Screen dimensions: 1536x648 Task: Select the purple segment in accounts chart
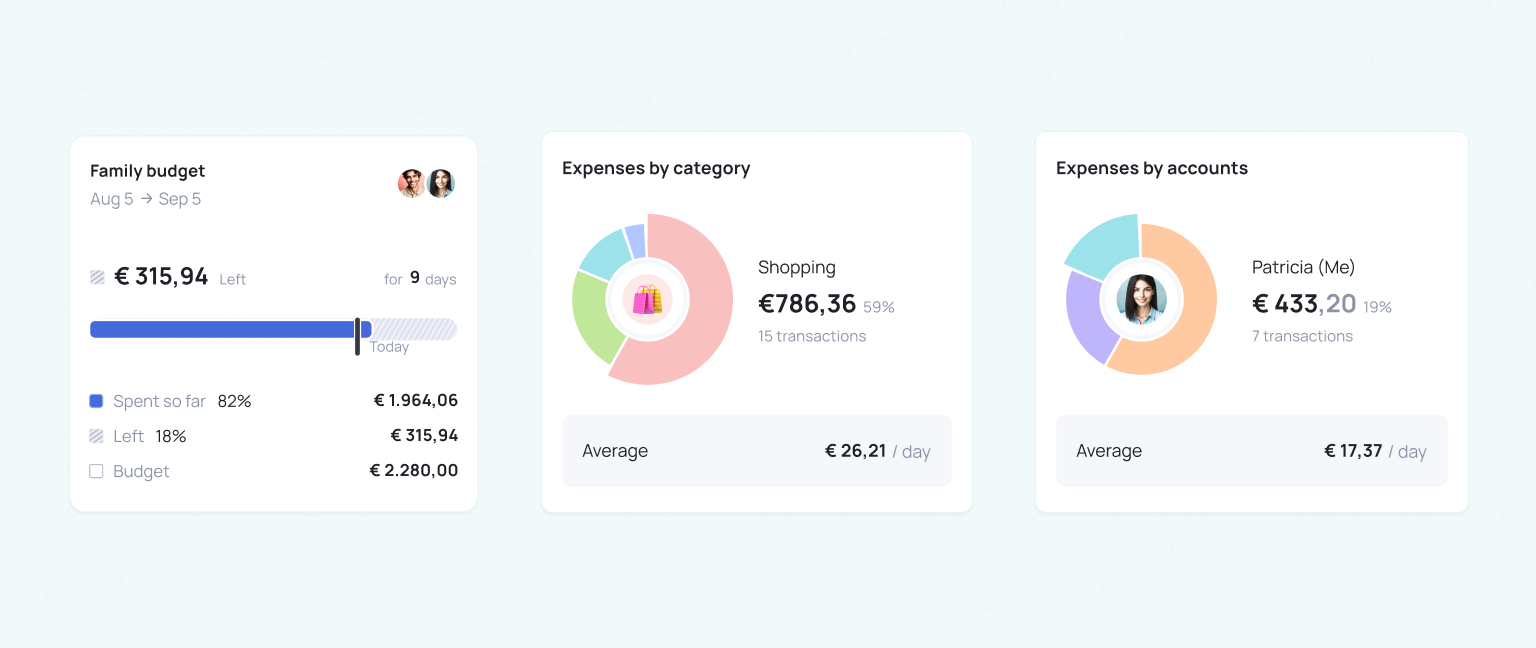pyautogui.click(x=1087, y=317)
